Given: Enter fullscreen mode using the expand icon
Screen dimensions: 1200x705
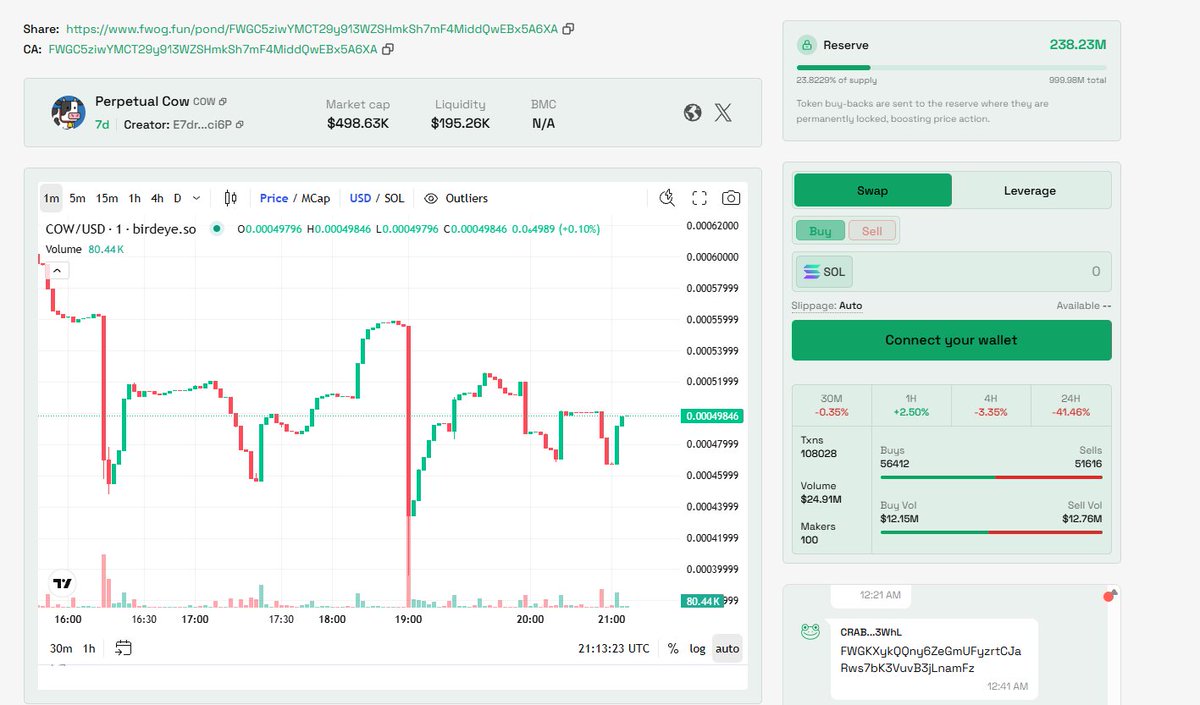Looking at the screenshot, I should tap(699, 198).
